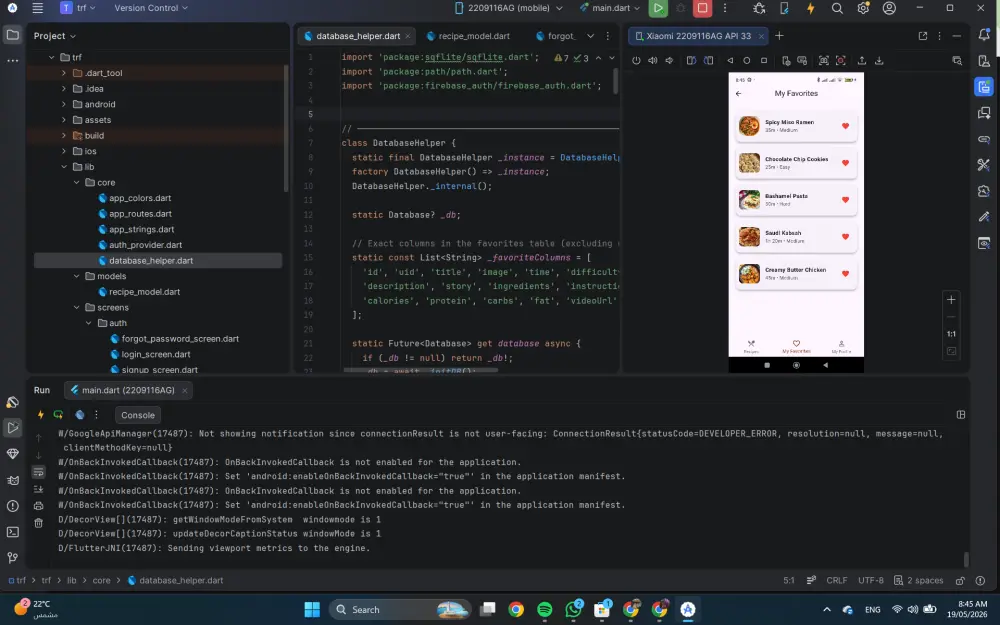
Task: Select main.dart (2209116AG) run tab
Action: click(128, 390)
